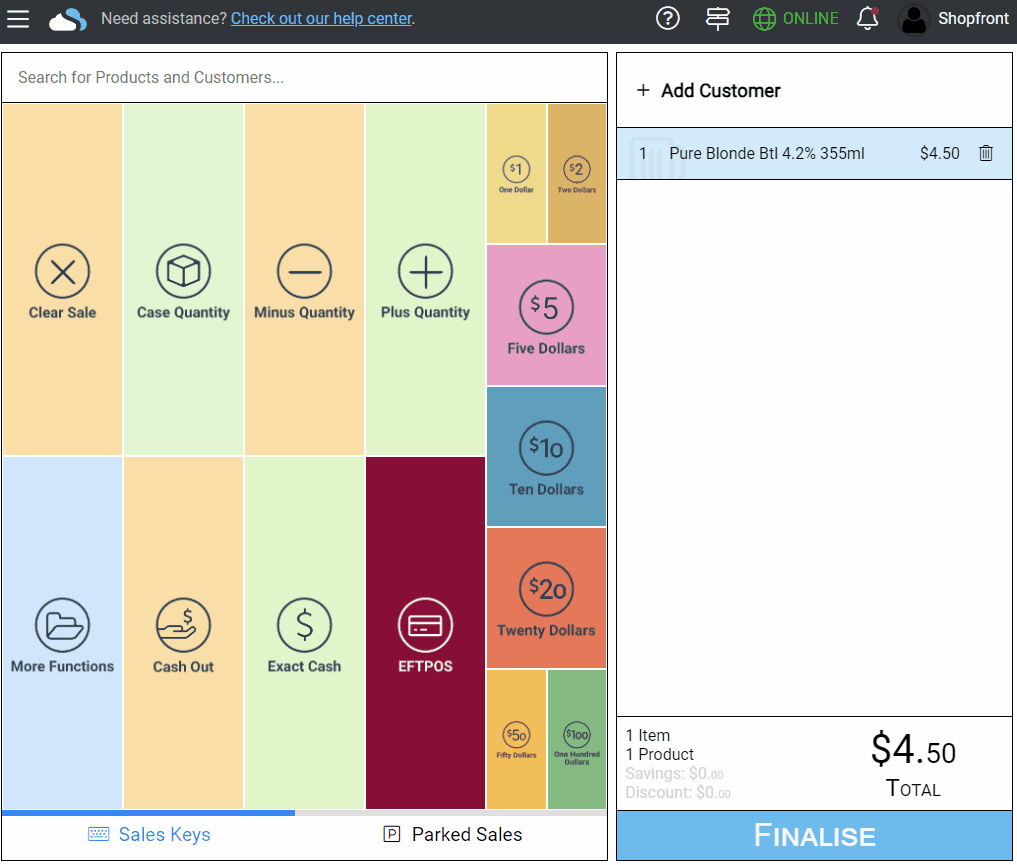Image resolution: width=1017 pixels, height=865 pixels.
Task: Click the $4.50 total amount
Action: click(x=913, y=750)
